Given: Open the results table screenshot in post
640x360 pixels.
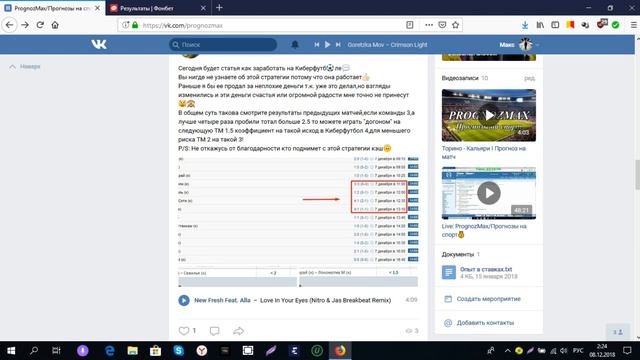Looking at the screenshot, I should (x=298, y=209).
